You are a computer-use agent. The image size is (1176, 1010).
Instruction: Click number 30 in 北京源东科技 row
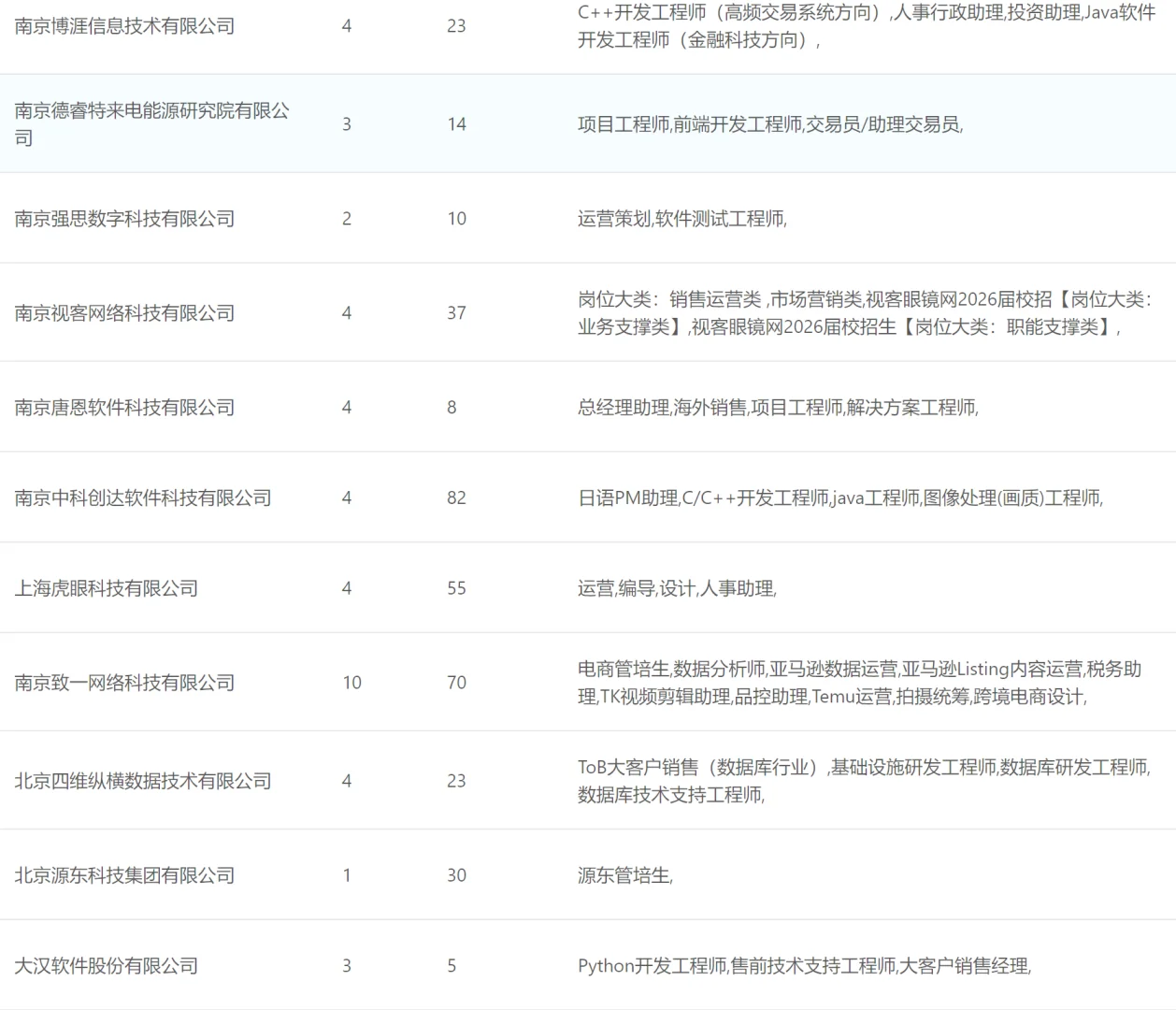[456, 875]
